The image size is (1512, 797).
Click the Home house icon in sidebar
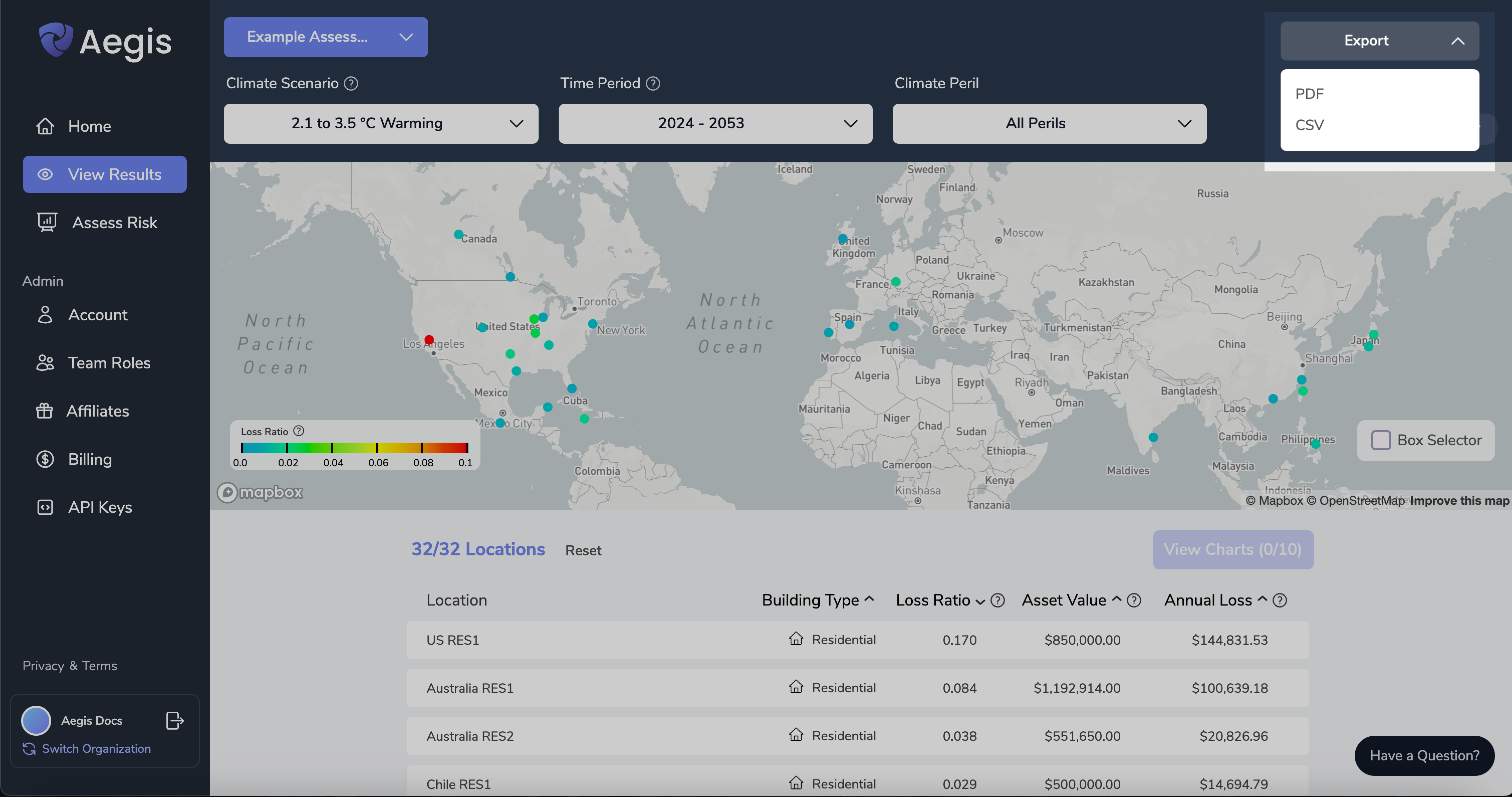45,126
